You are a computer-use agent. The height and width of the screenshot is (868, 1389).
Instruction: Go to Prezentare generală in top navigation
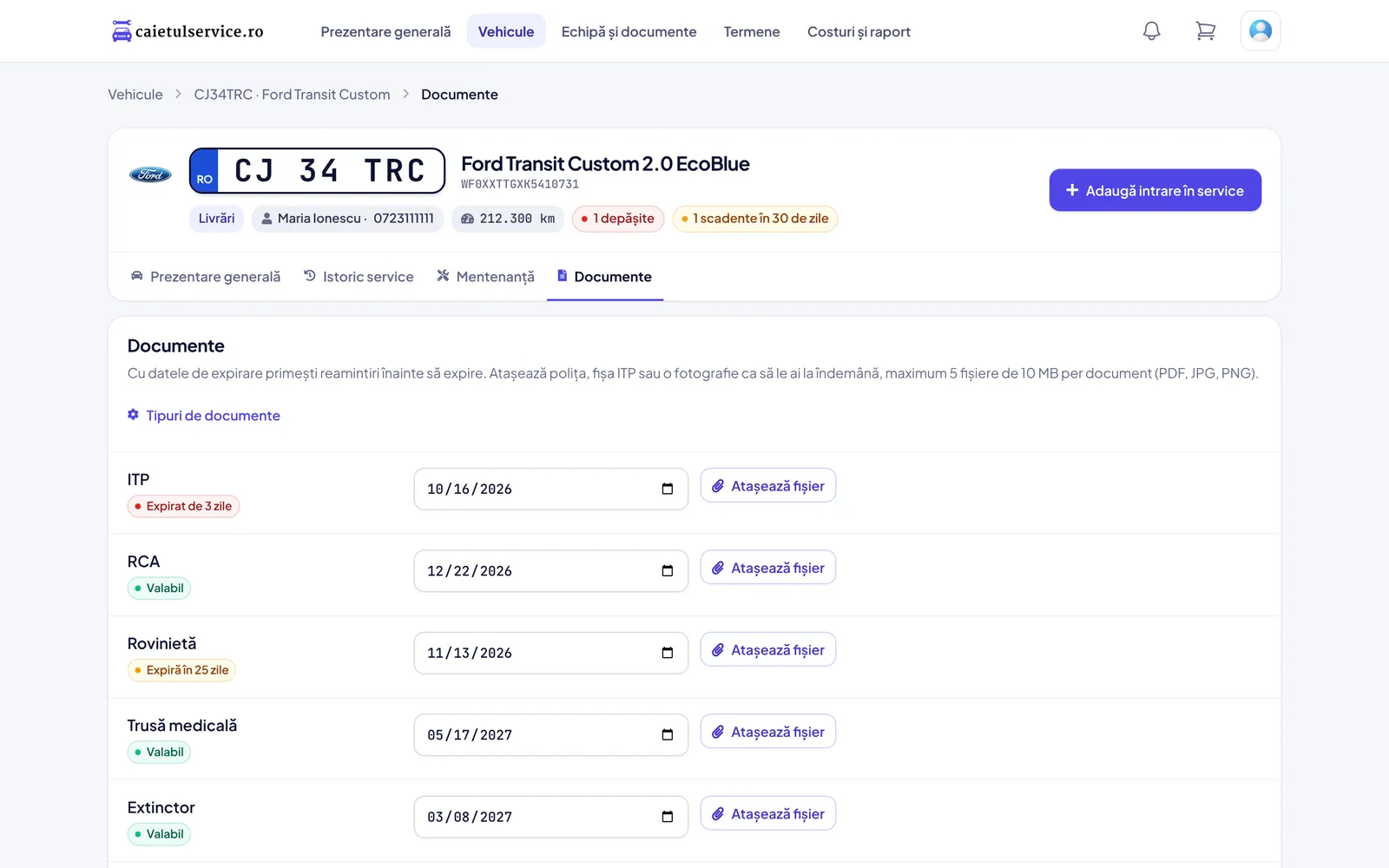point(385,31)
